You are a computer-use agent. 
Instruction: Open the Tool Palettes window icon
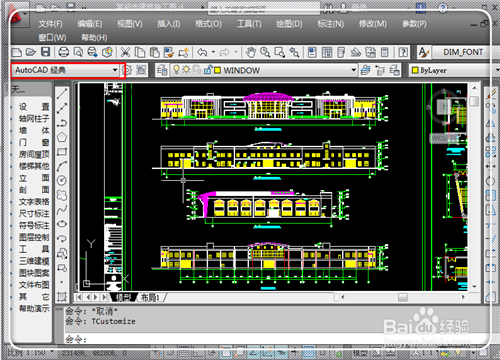341,52
